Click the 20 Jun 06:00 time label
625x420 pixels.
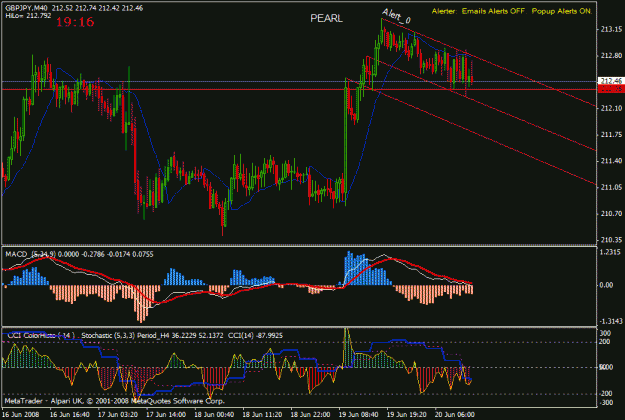(455, 414)
